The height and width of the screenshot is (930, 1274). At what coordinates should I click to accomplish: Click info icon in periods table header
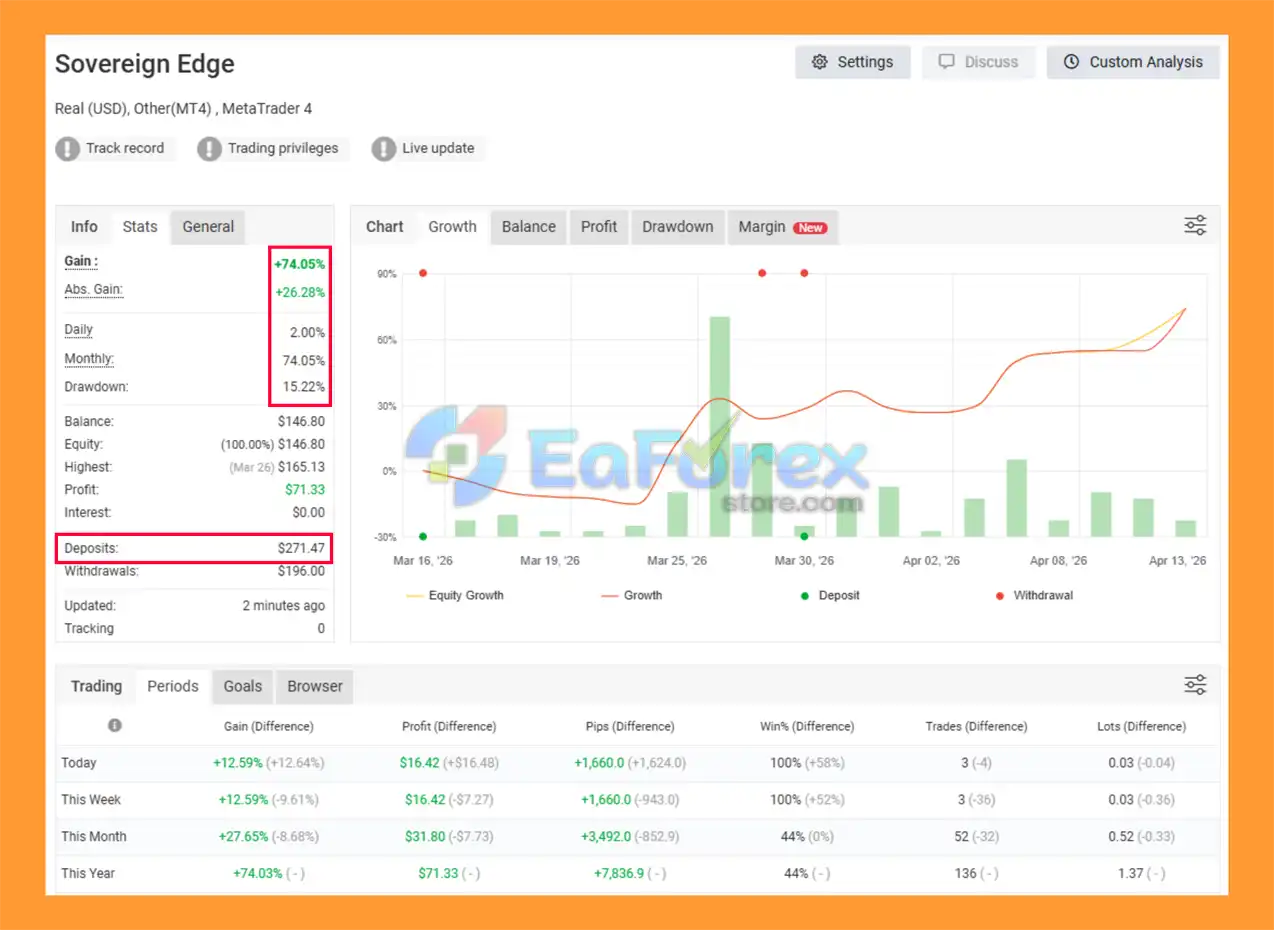point(115,726)
